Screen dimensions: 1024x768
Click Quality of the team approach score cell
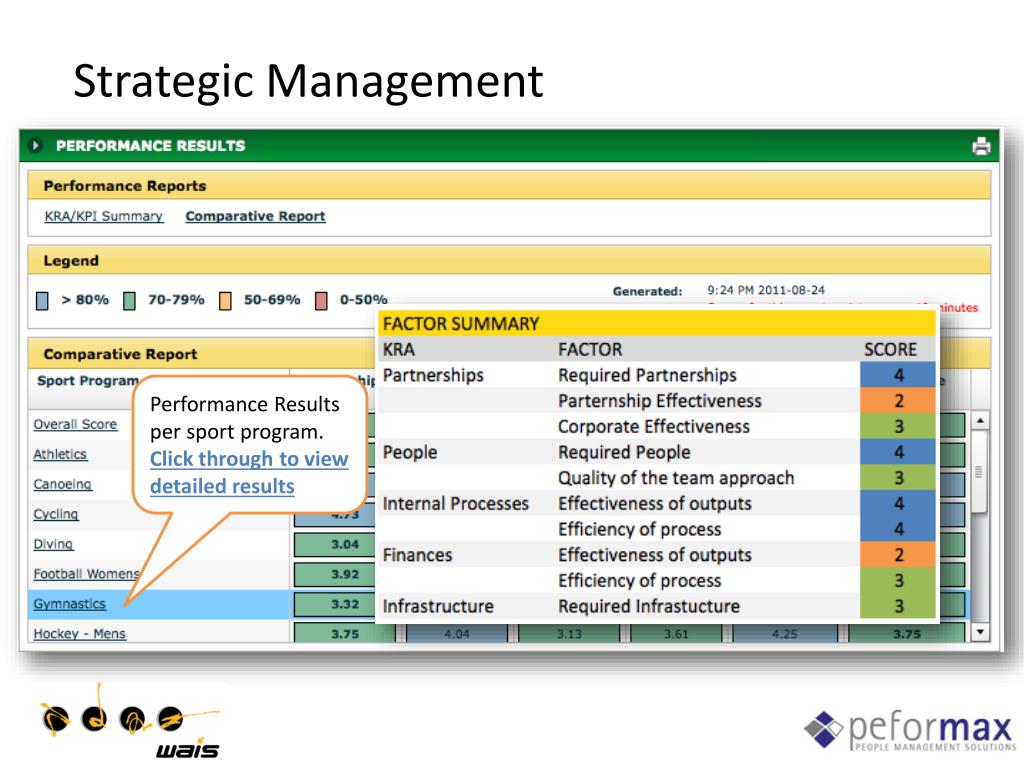point(898,478)
